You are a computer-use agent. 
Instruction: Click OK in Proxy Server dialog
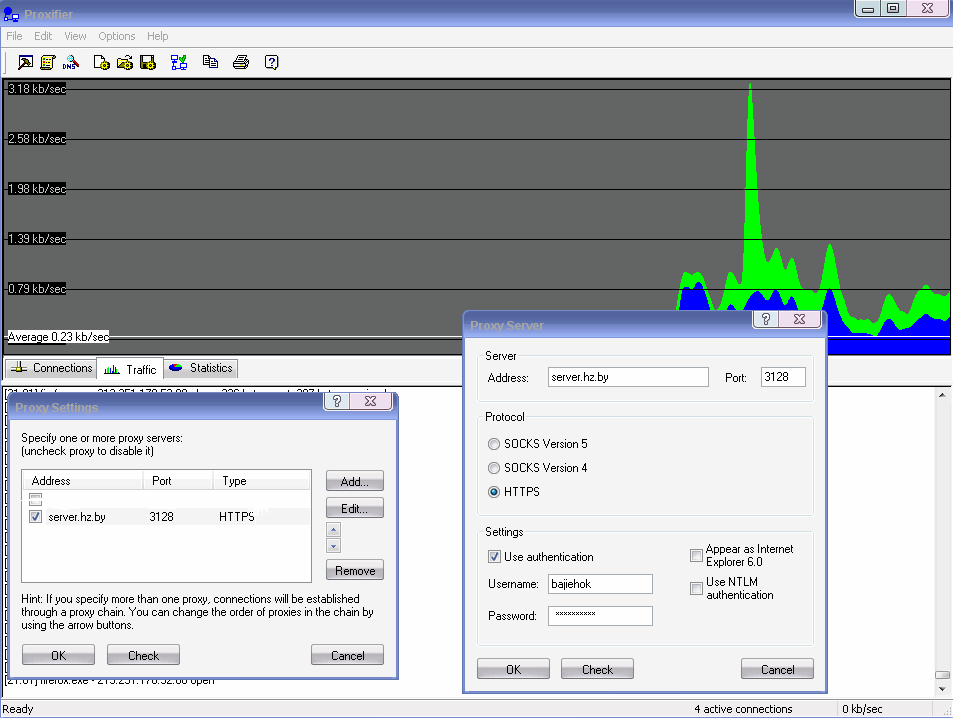(513, 669)
